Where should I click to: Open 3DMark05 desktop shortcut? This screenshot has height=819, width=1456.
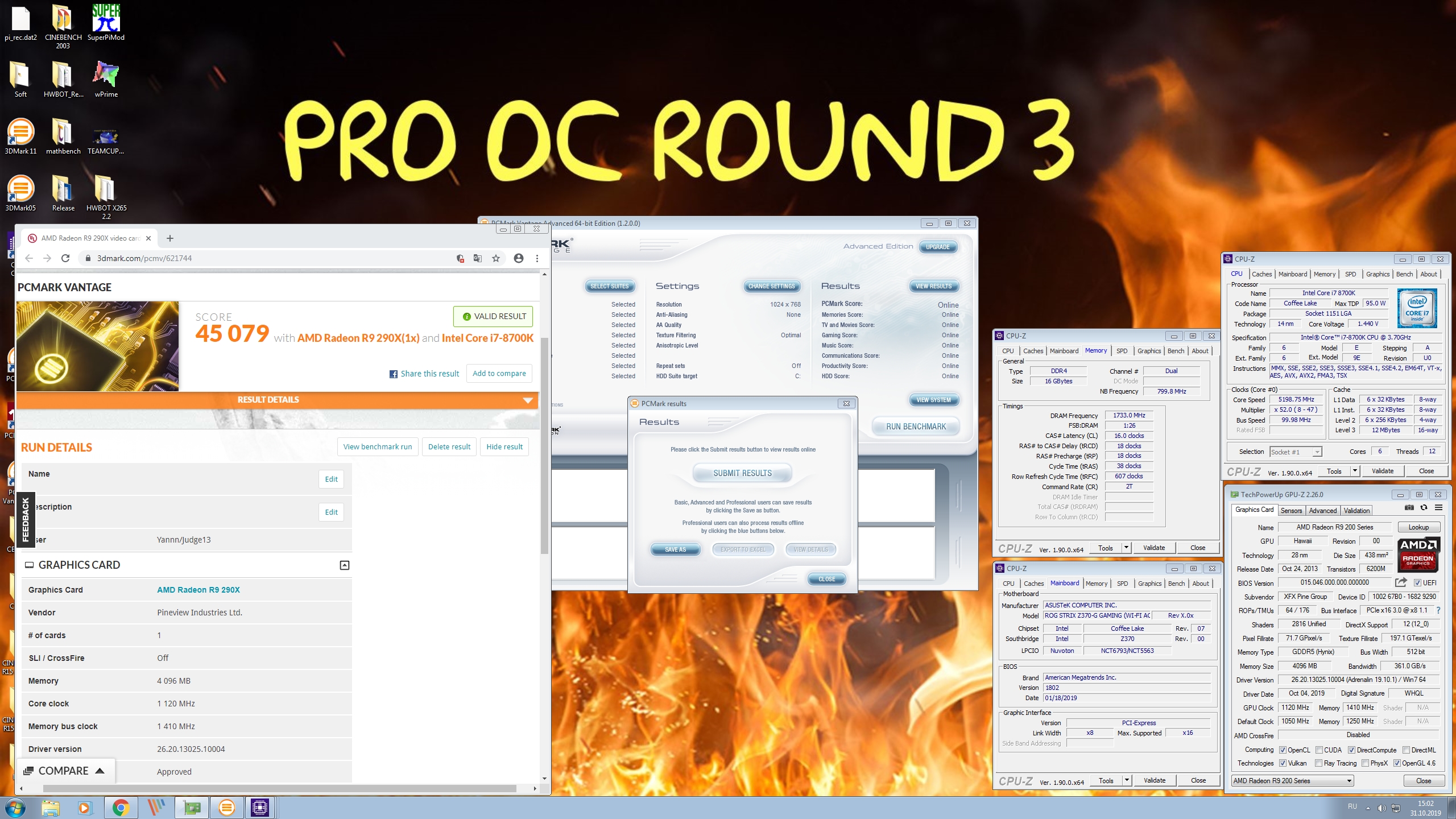coord(20,192)
